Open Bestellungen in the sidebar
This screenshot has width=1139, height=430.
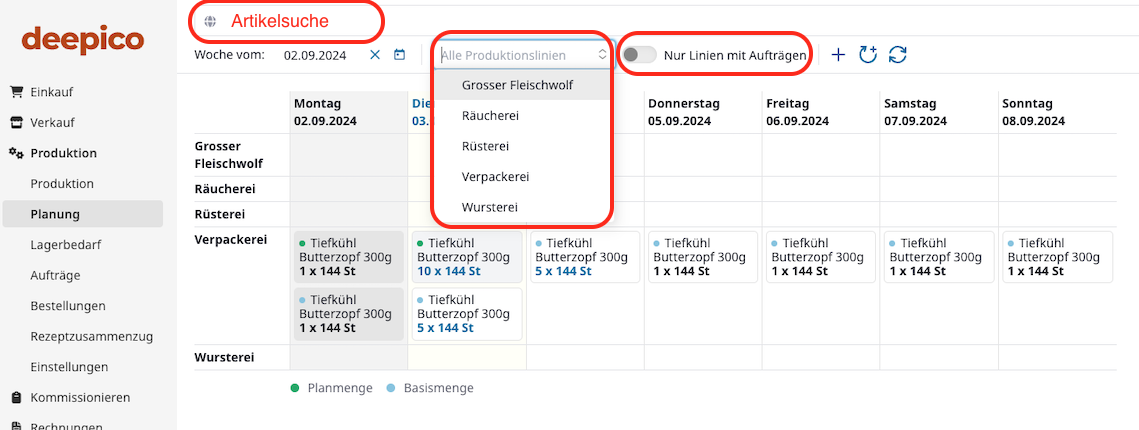pyautogui.click(x=67, y=305)
